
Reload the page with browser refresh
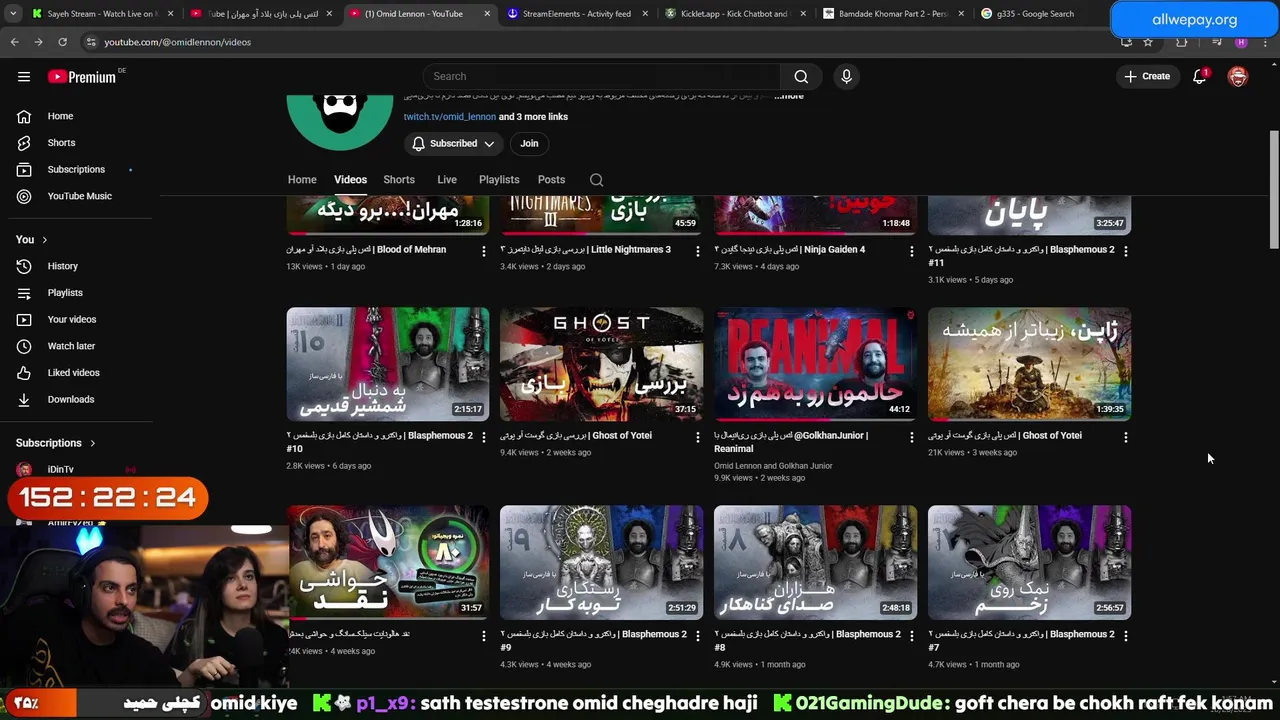tap(62, 42)
